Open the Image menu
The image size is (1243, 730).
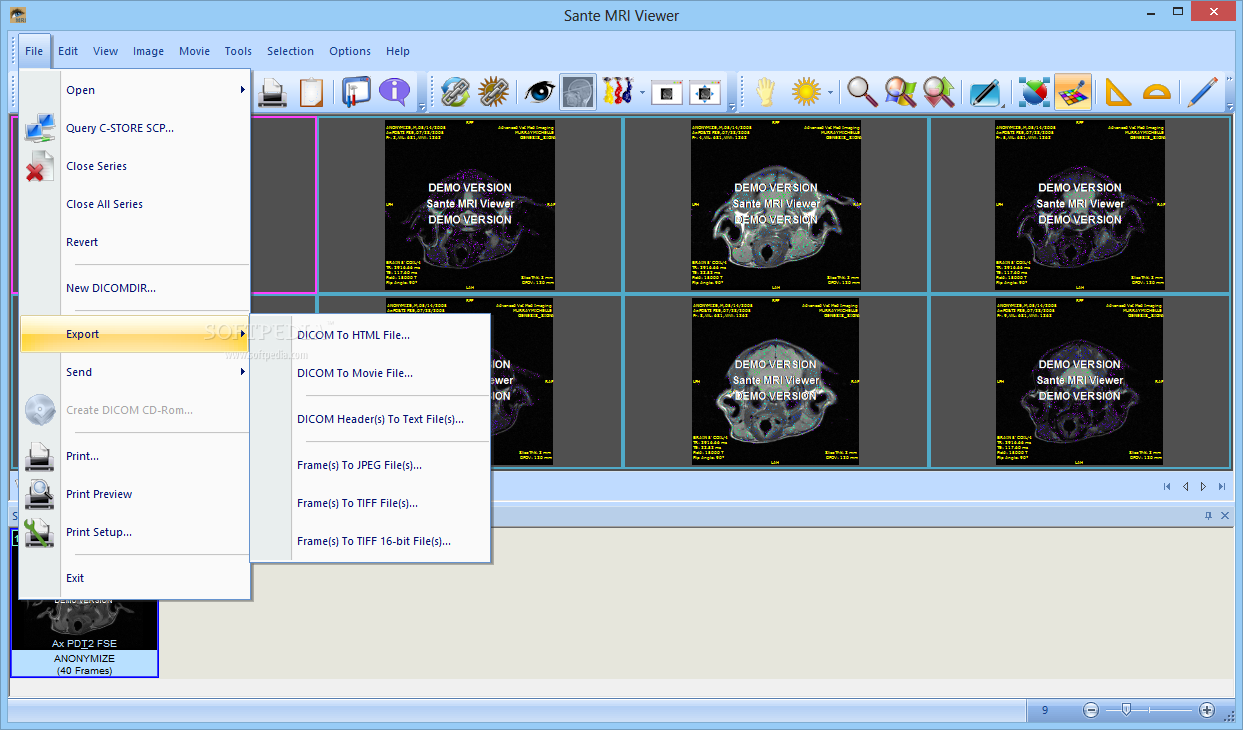click(149, 51)
